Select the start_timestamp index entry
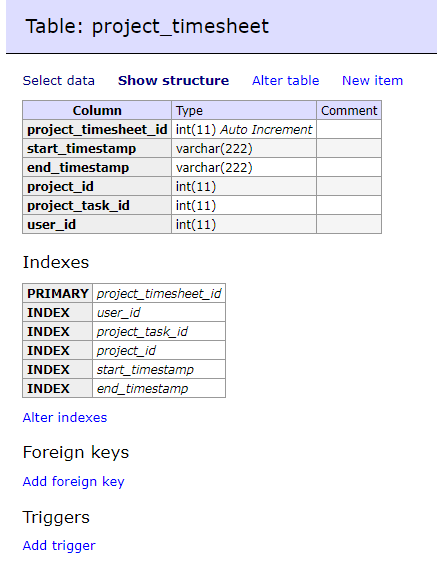Viewport: 437px width, 563px height. click(159, 369)
